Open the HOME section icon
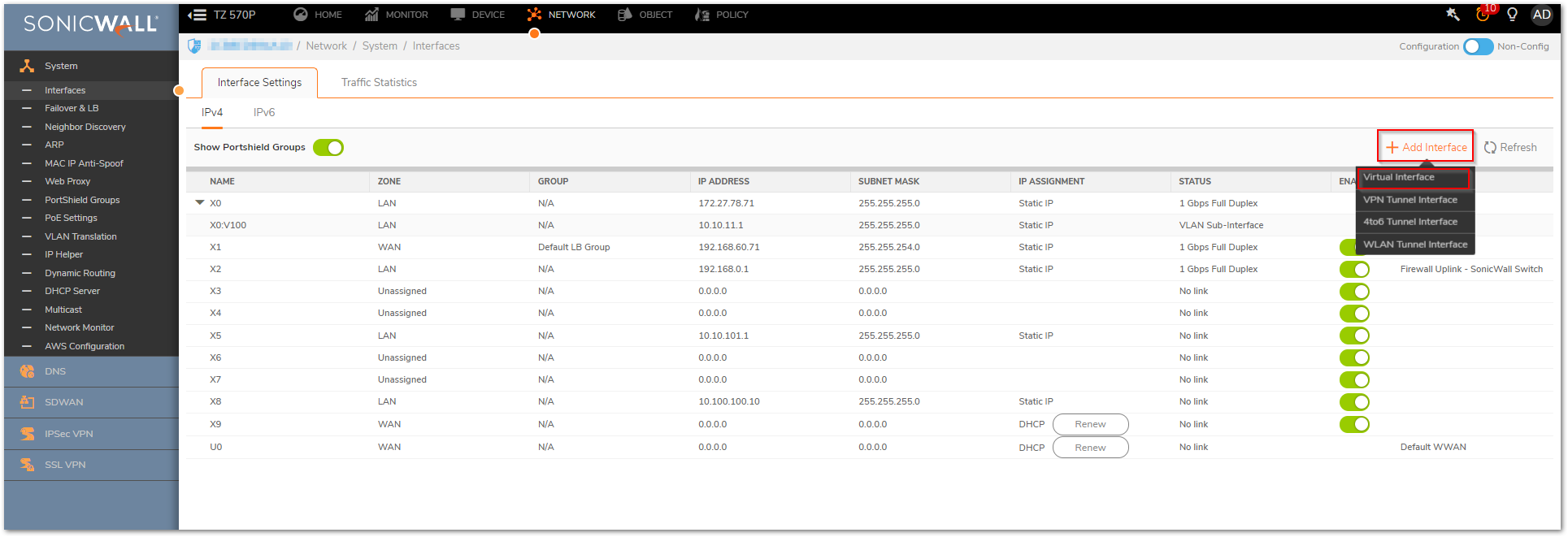1568x537 pixels. point(300,15)
